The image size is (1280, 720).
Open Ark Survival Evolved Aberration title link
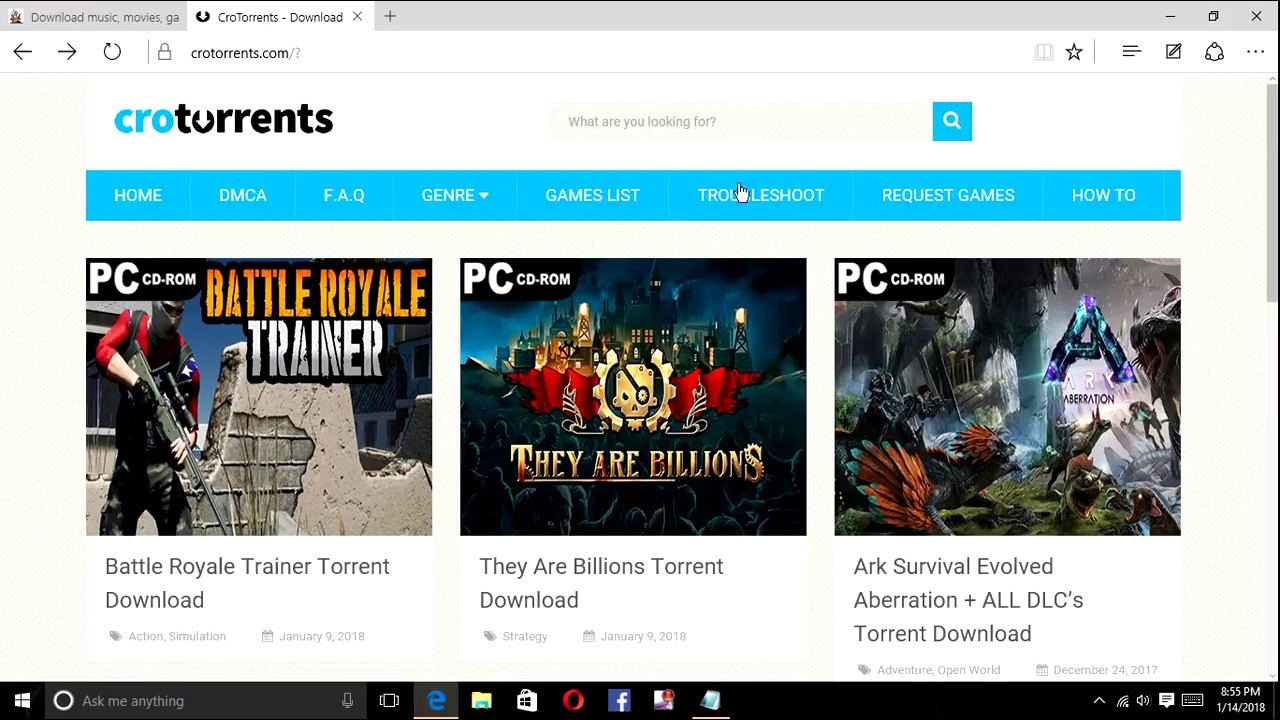coord(968,600)
